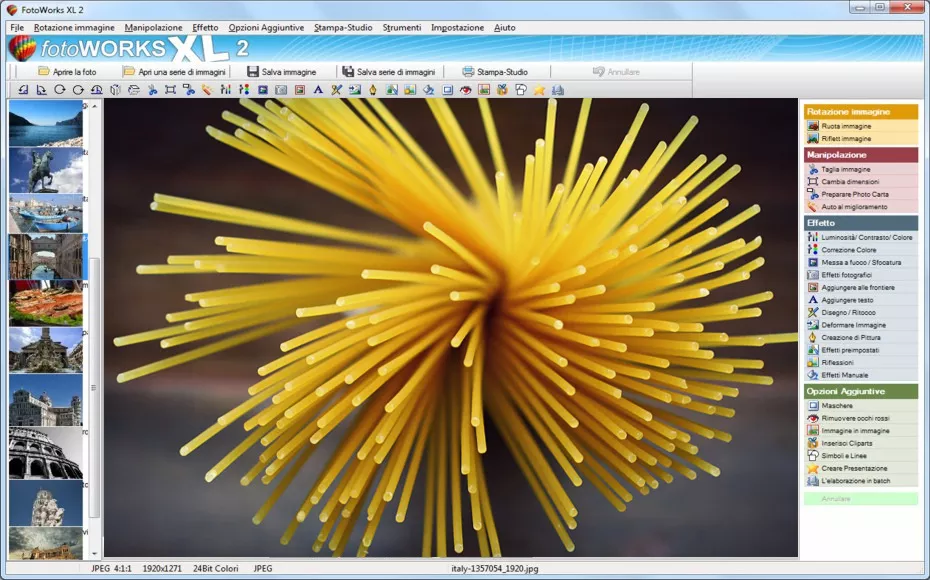Viewport: 930px width, 580px height.
Task: Open the Rotazione immagine menu in the menu bar
Action: pyautogui.click(x=74, y=27)
